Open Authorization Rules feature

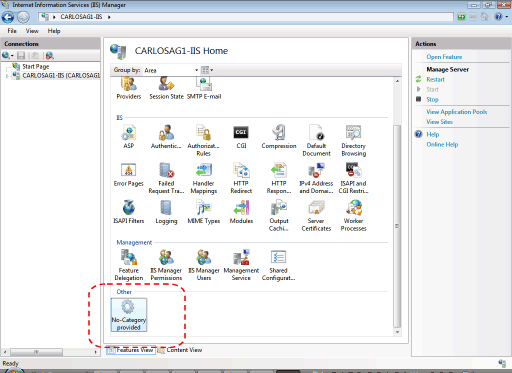[203, 140]
